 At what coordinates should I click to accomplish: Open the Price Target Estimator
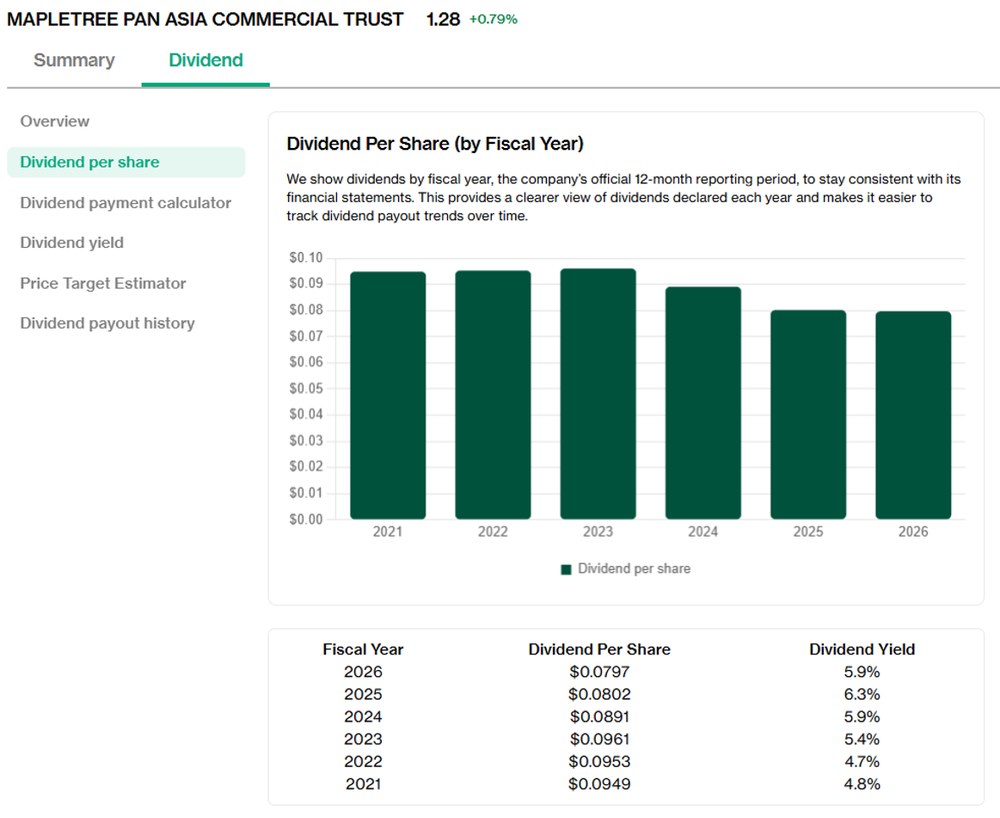(103, 283)
